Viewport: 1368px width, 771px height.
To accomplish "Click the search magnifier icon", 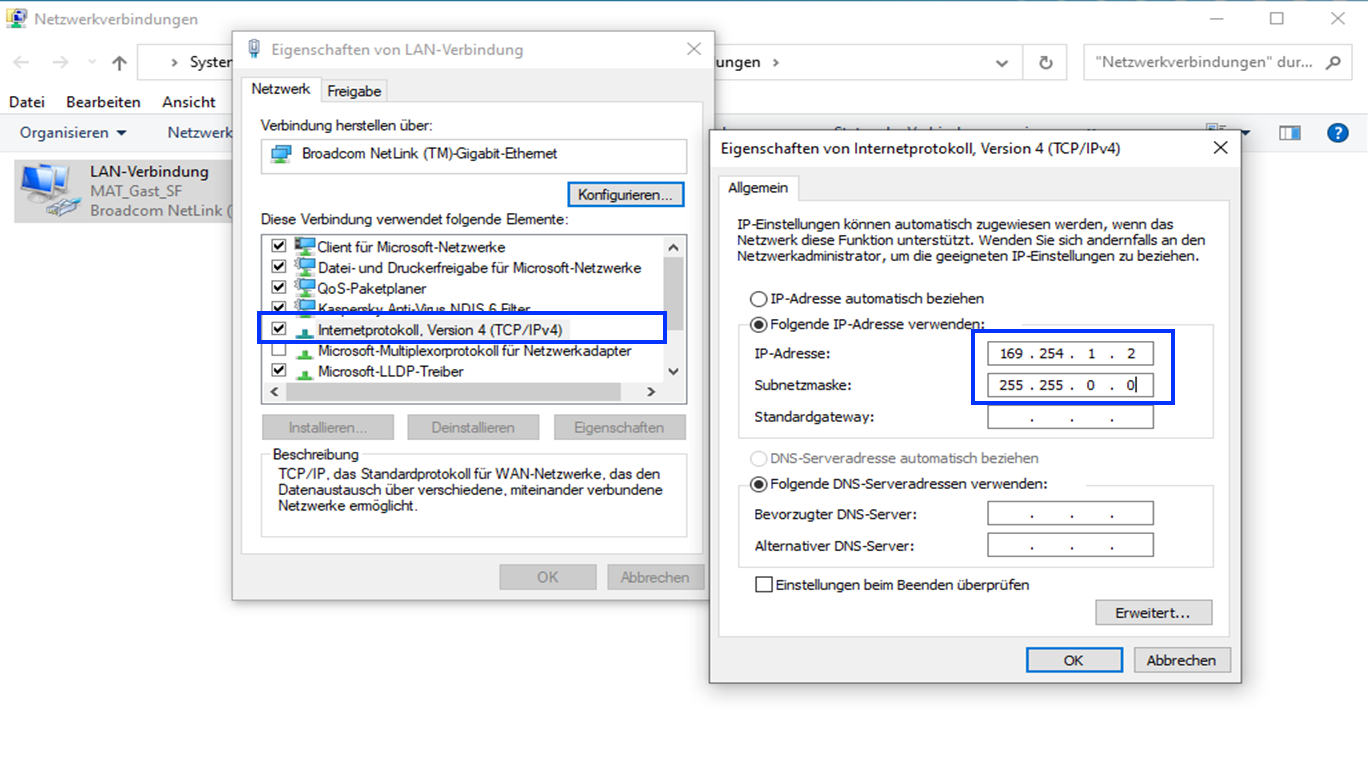I will point(1332,62).
